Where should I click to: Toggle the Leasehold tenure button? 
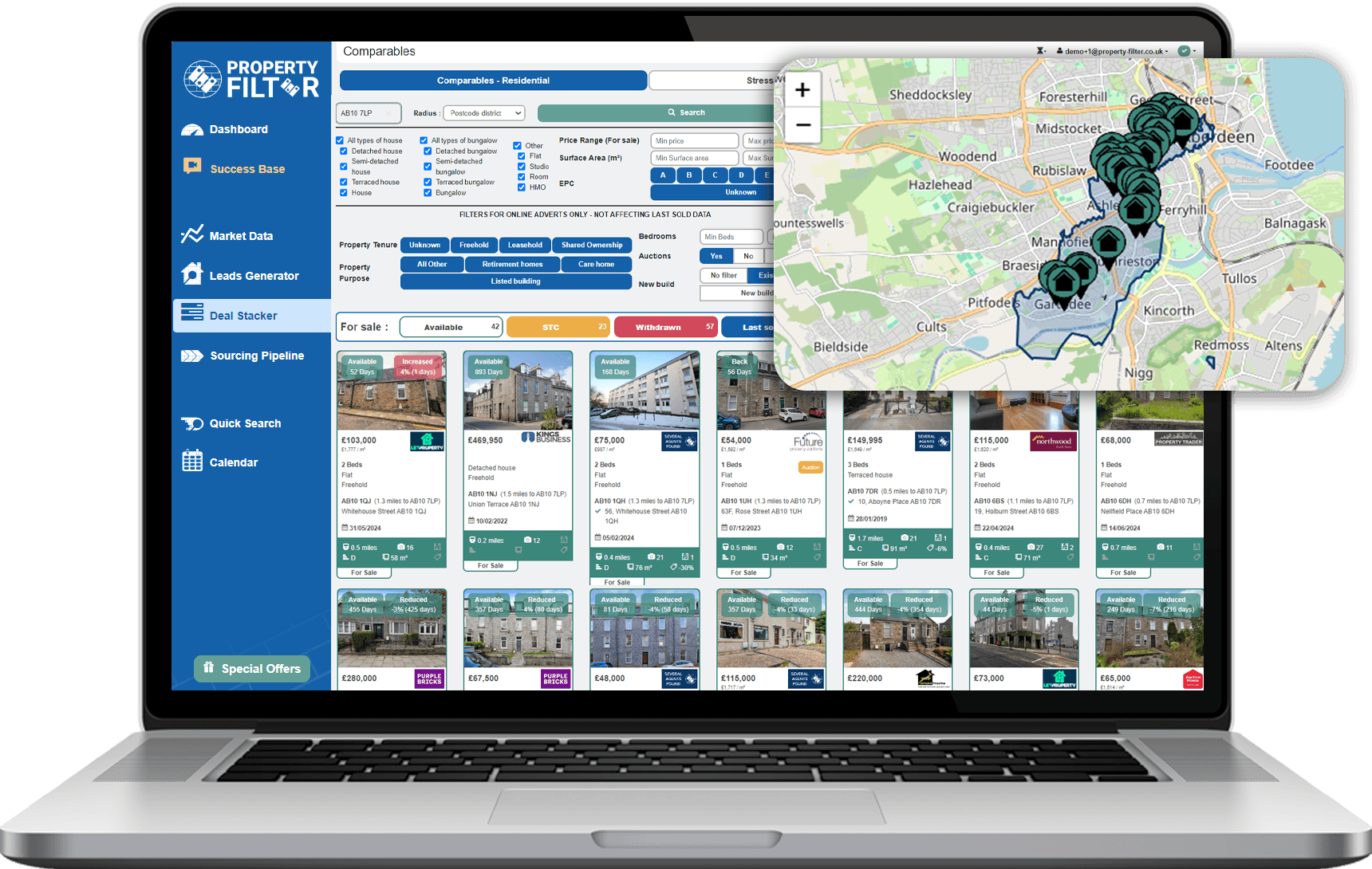525,245
